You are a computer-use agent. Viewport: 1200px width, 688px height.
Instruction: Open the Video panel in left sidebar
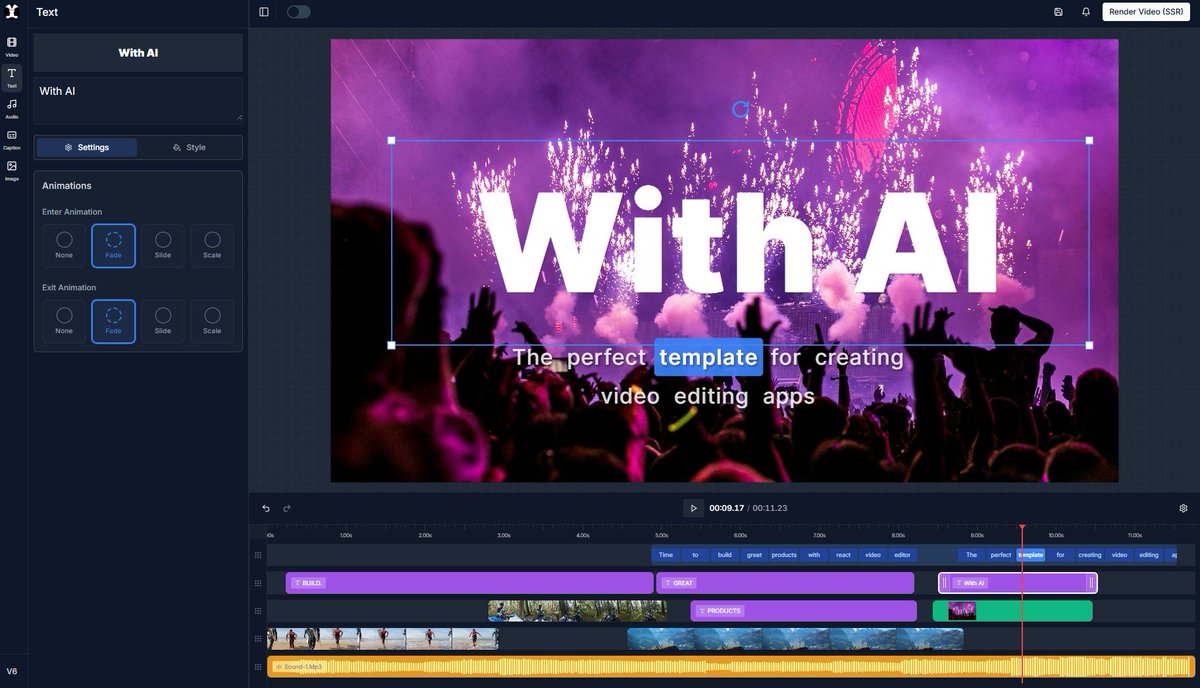pyautogui.click(x=12, y=46)
